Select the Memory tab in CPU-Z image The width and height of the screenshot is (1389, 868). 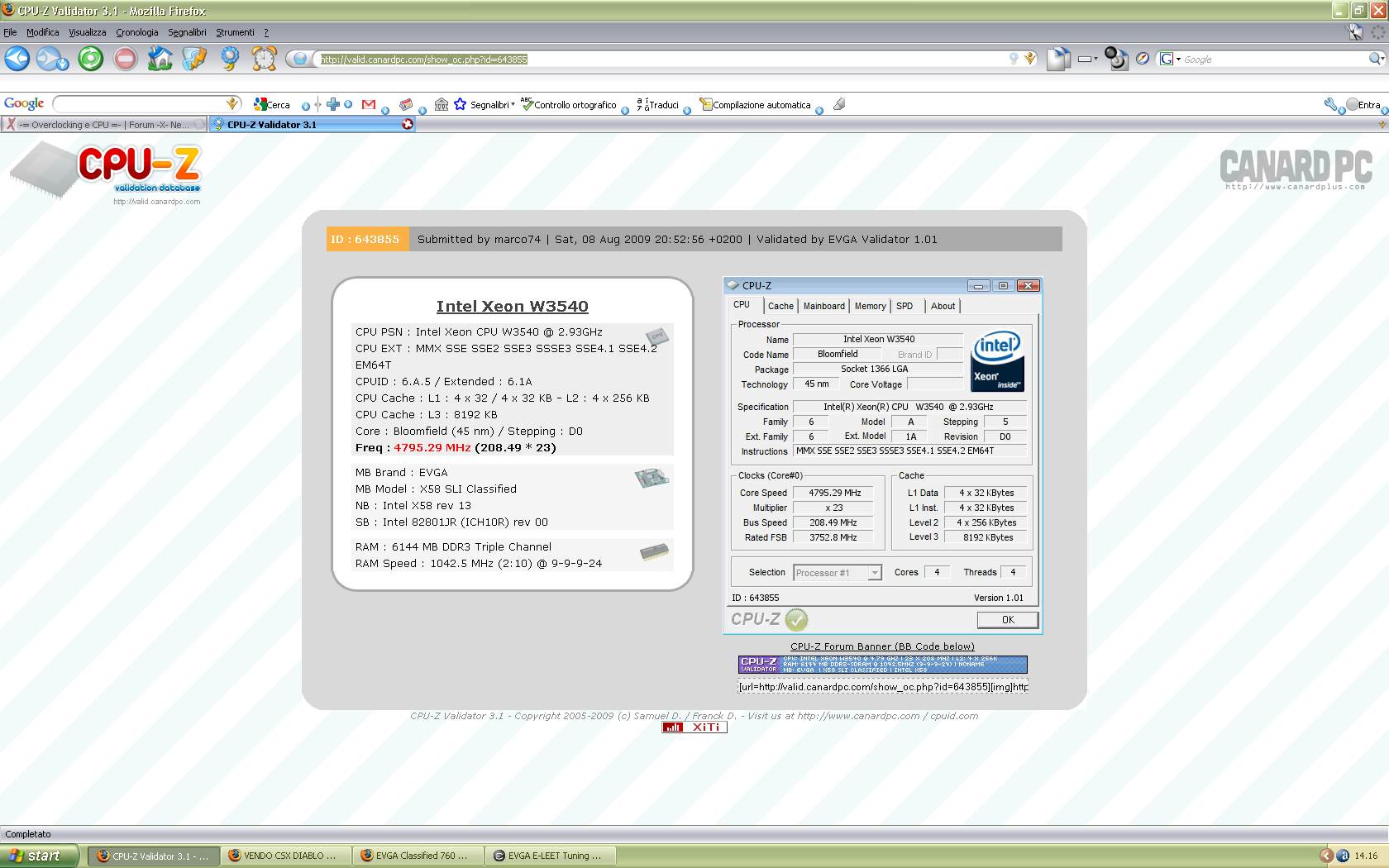click(870, 306)
